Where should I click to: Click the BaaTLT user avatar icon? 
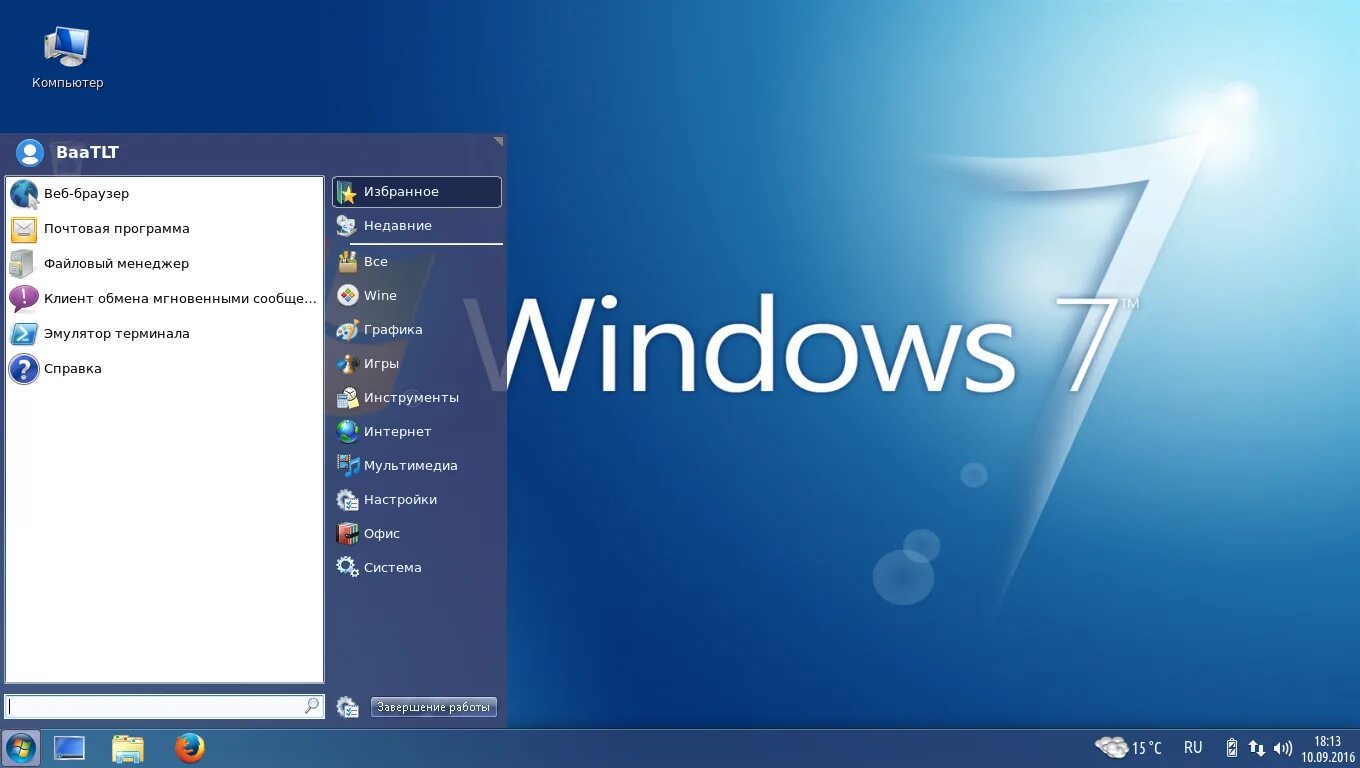click(x=30, y=153)
